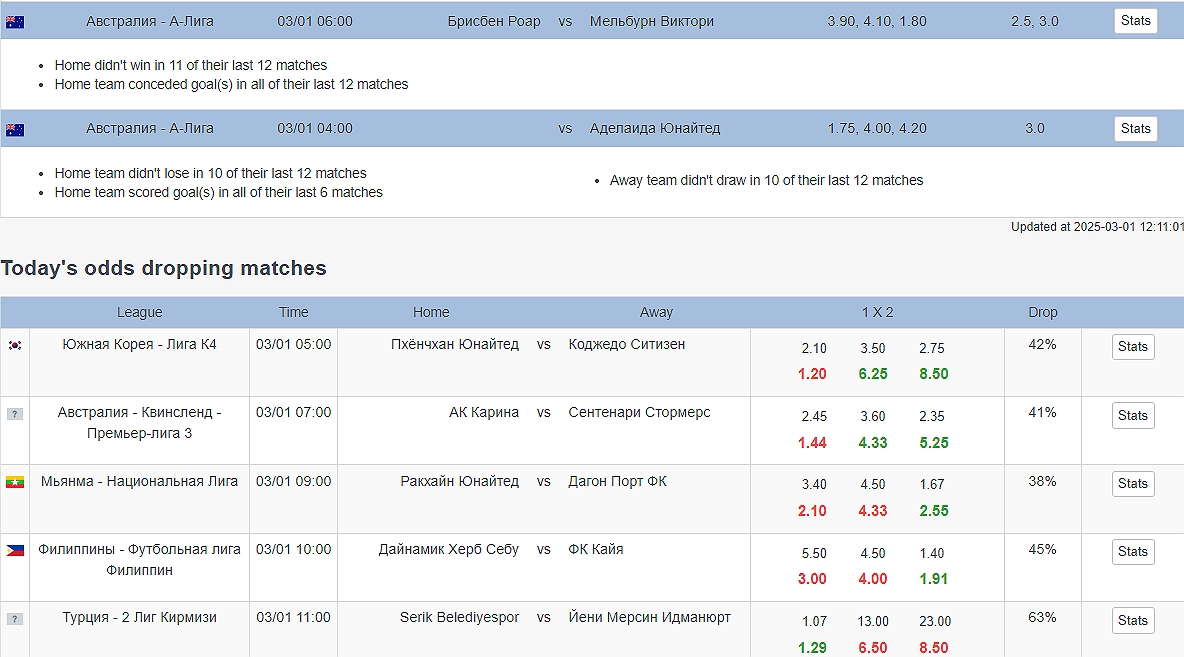Select Serik Belediyespor team name

[459, 617]
